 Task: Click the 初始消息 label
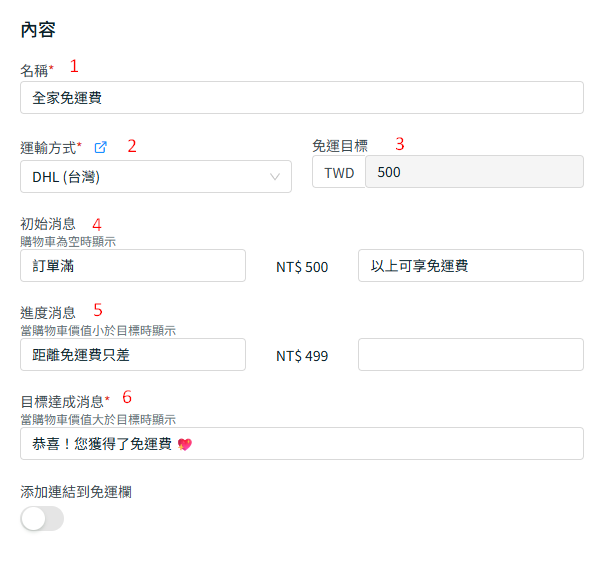[x=48, y=224]
